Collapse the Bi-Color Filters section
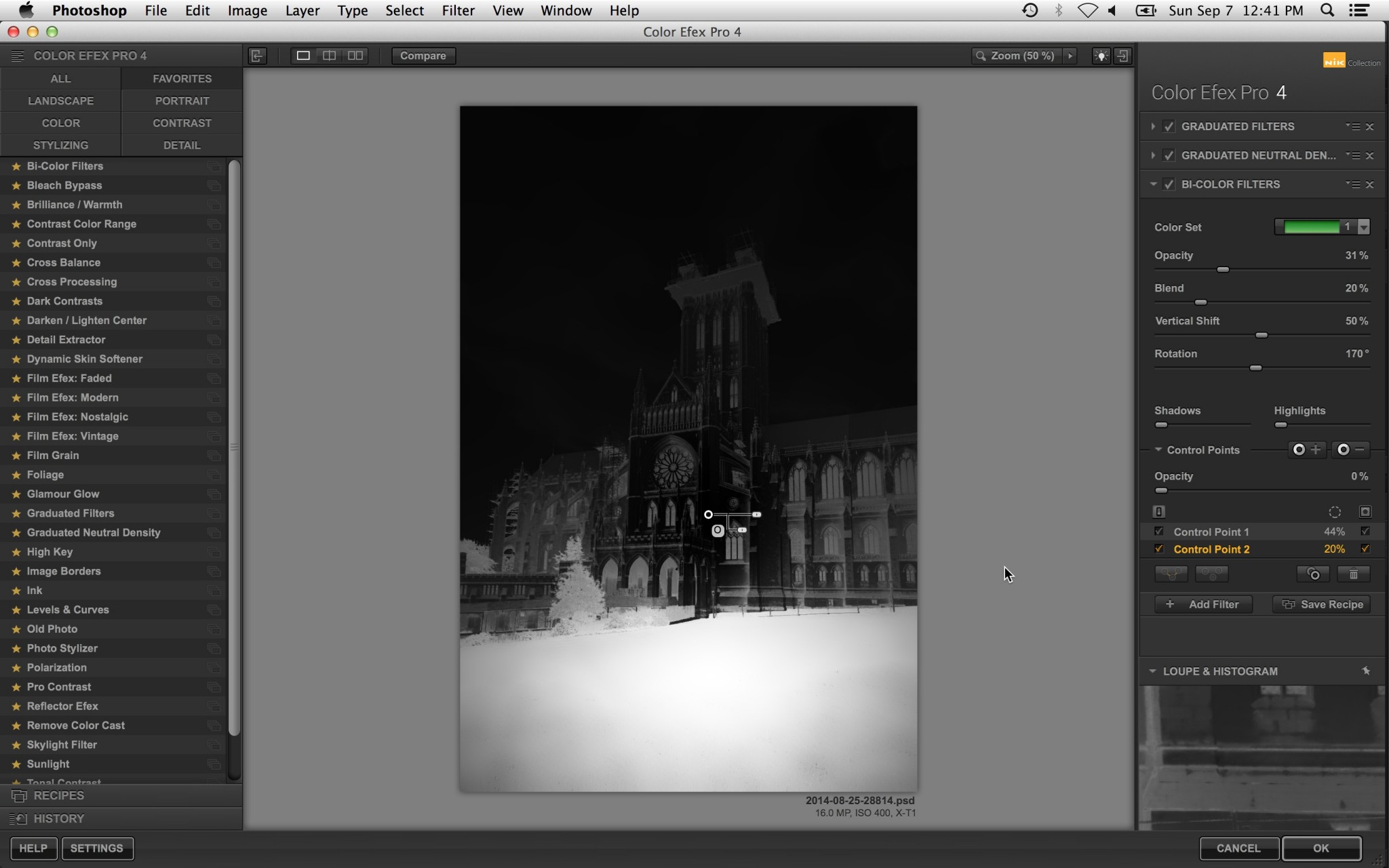Viewport: 1389px width, 868px height. tap(1153, 184)
